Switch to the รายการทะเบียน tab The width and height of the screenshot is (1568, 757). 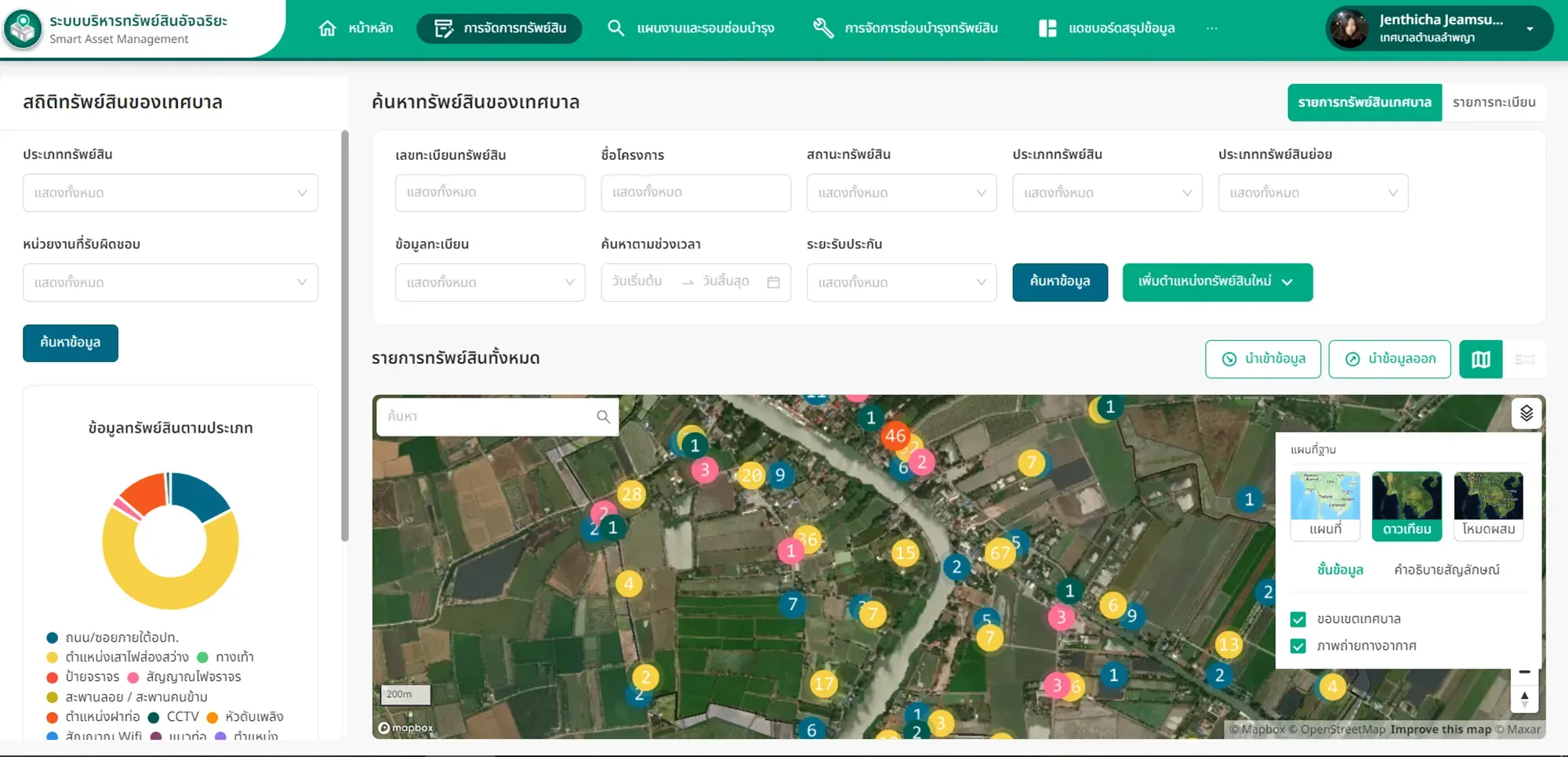[1494, 103]
